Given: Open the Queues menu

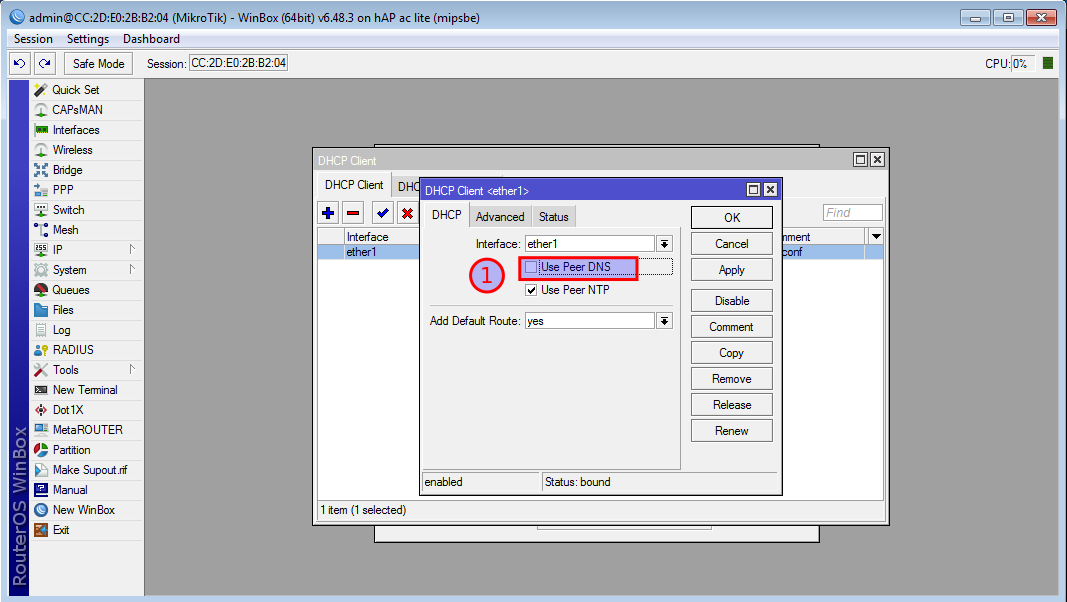Looking at the screenshot, I should pos(71,290).
